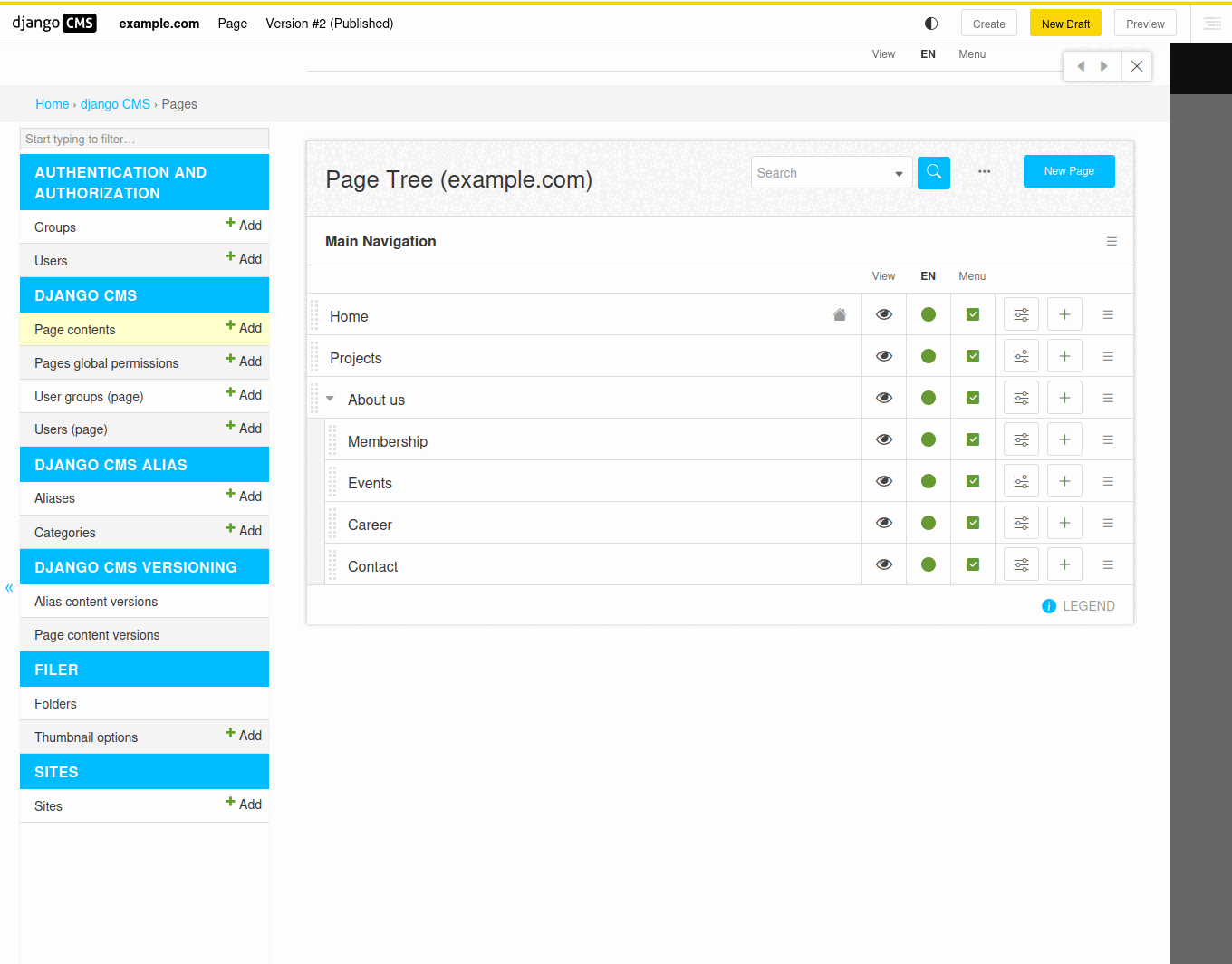Open the actions burger menu for Contact
Image resolution: width=1232 pixels, height=964 pixels.
(1108, 564)
